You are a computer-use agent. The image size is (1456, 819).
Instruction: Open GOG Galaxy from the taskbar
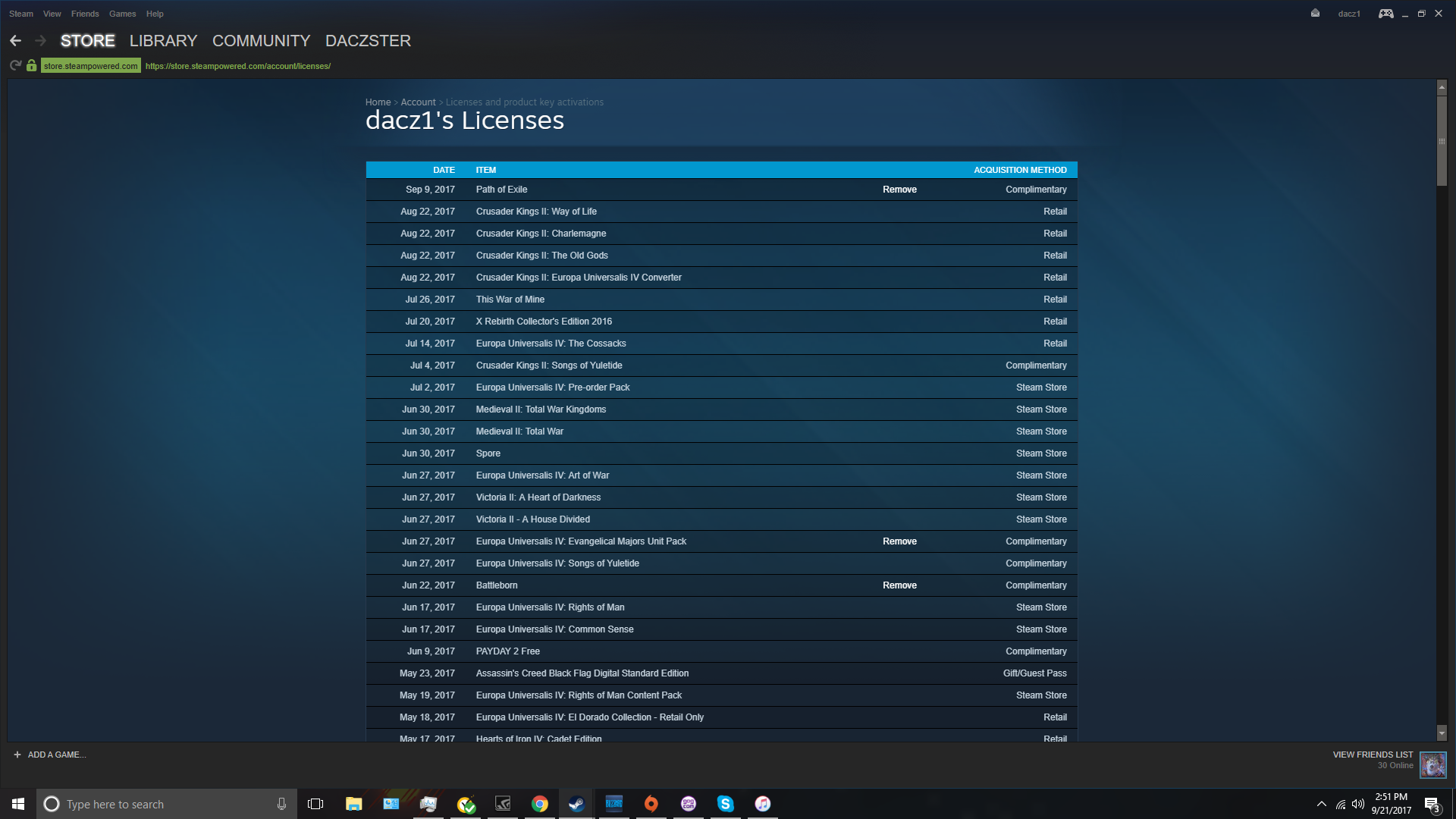pos(689,804)
